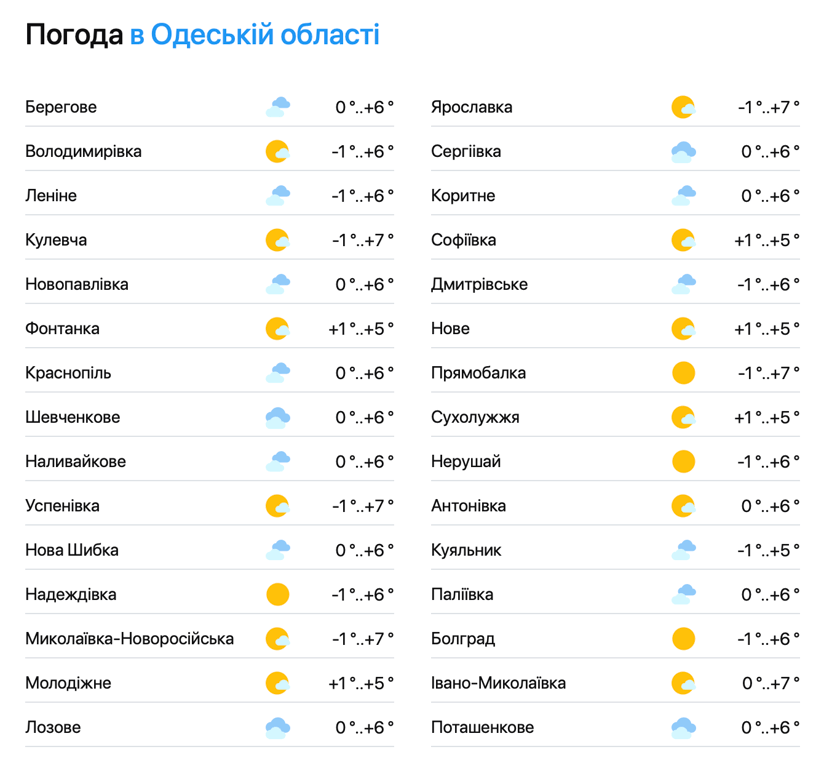Go to the Іва­но-Миколаївка forecast
The image size is (840, 768).
point(498,683)
